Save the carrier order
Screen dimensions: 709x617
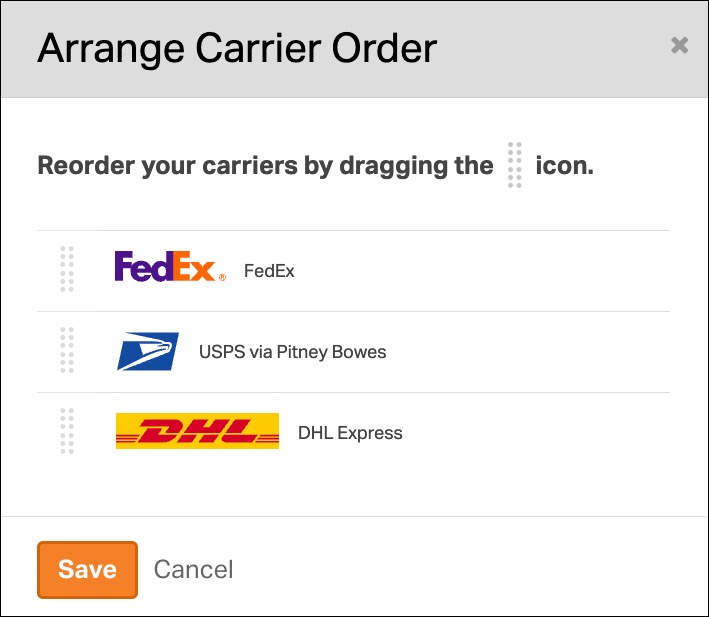click(x=87, y=570)
